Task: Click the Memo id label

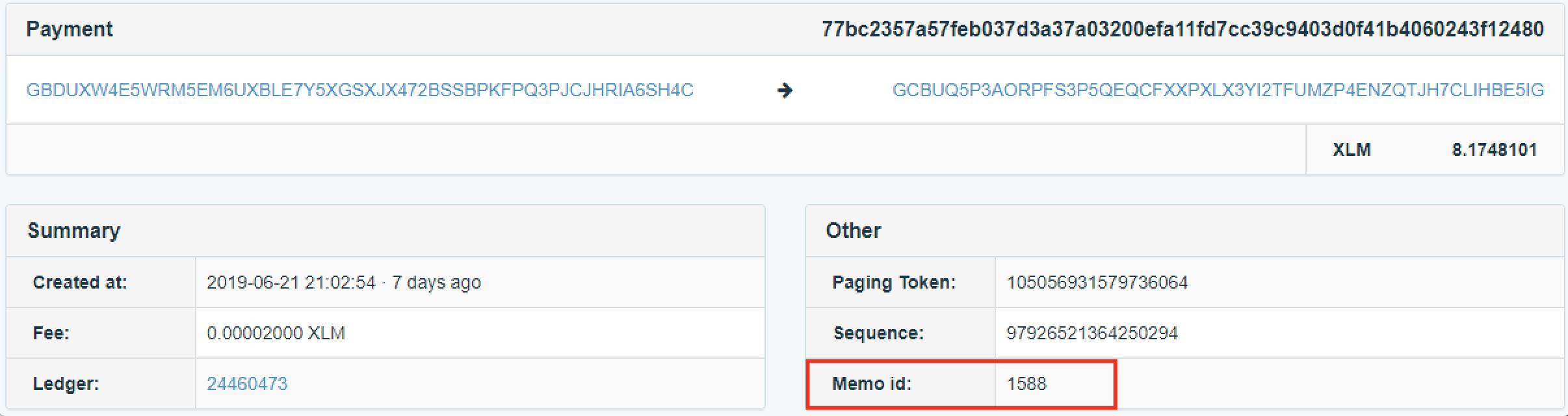Action: tap(872, 383)
